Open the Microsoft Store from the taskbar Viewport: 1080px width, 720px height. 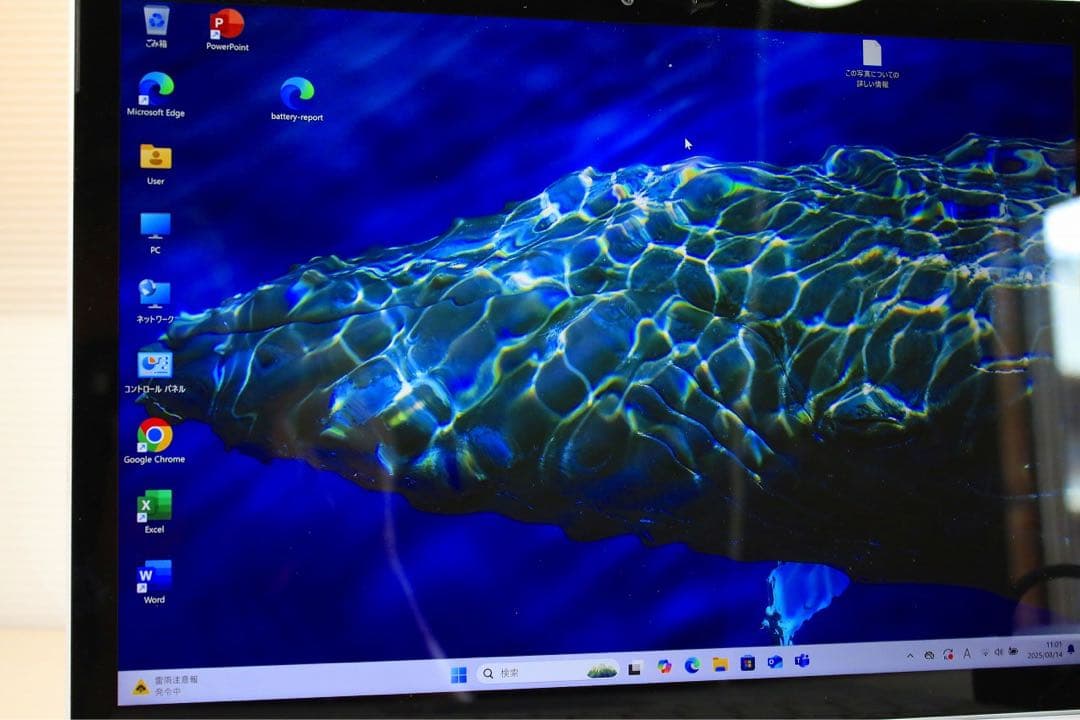(748, 664)
